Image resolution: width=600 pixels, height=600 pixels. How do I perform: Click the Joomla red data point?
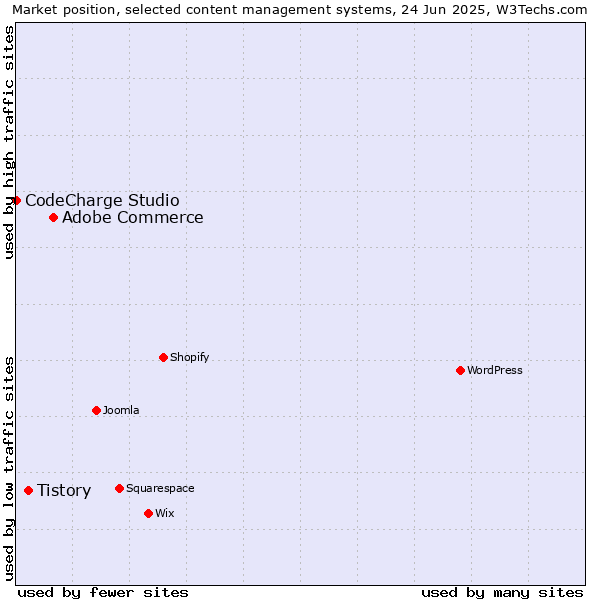point(96,411)
